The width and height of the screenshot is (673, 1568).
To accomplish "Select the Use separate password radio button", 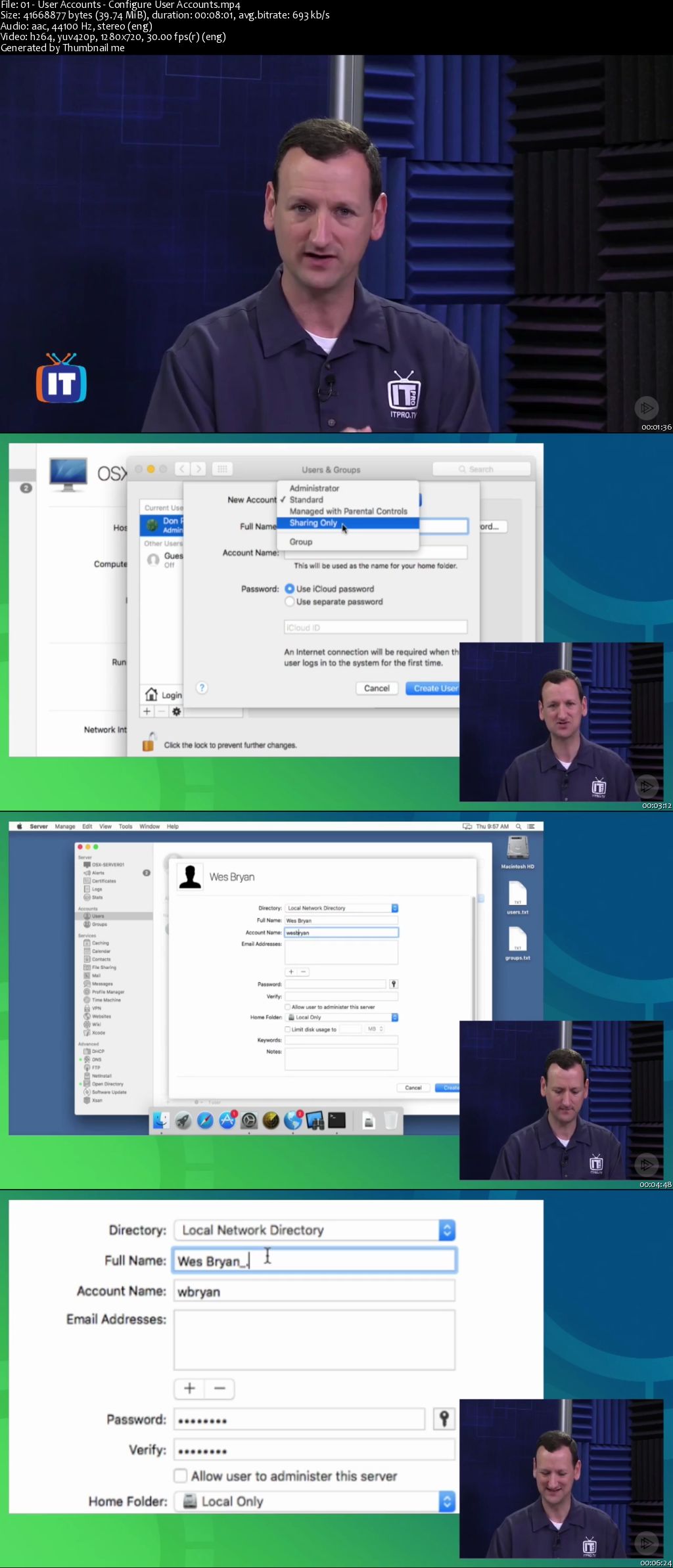I will 289,602.
